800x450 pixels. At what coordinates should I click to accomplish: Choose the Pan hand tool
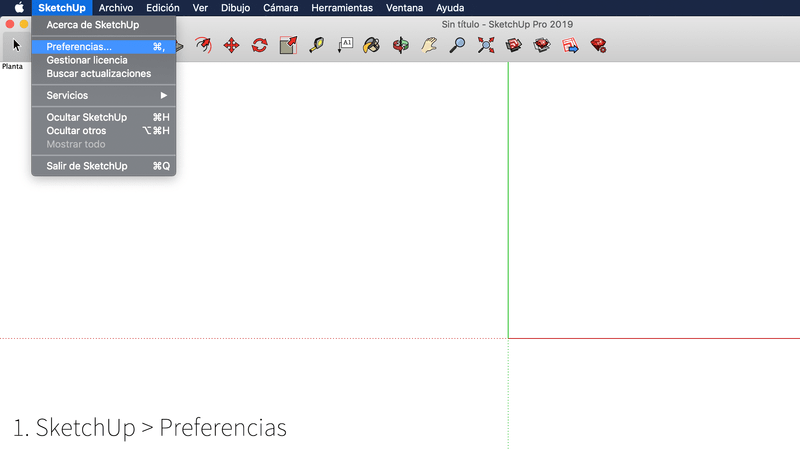tap(429, 45)
